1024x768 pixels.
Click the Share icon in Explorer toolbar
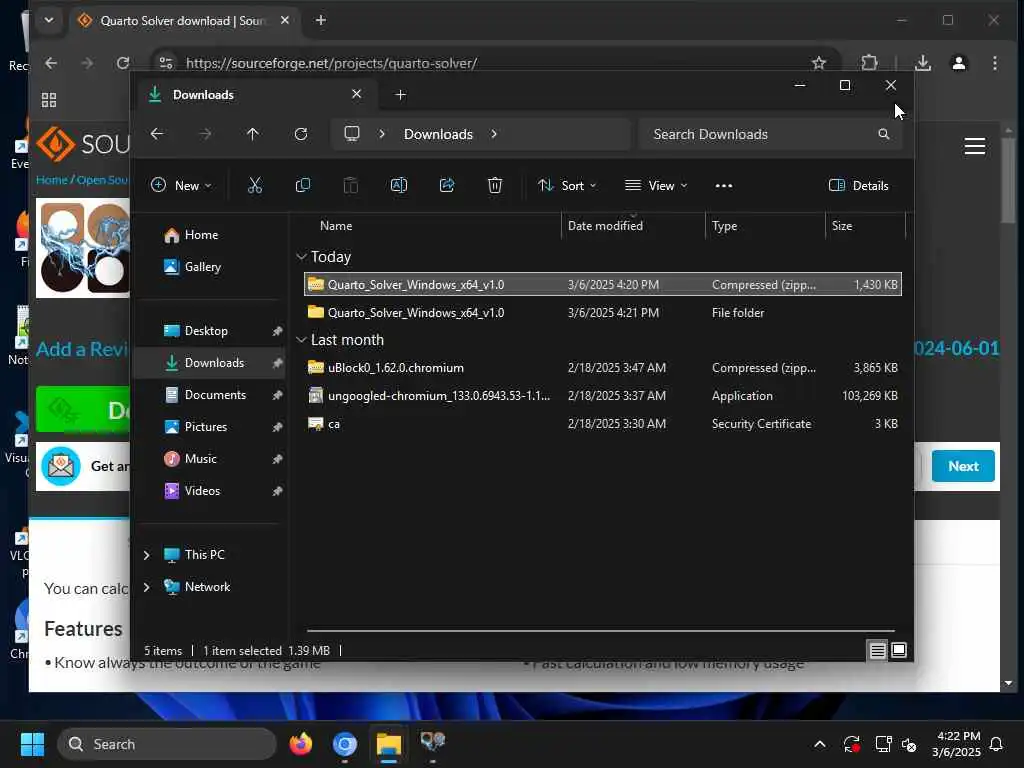point(447,185)
